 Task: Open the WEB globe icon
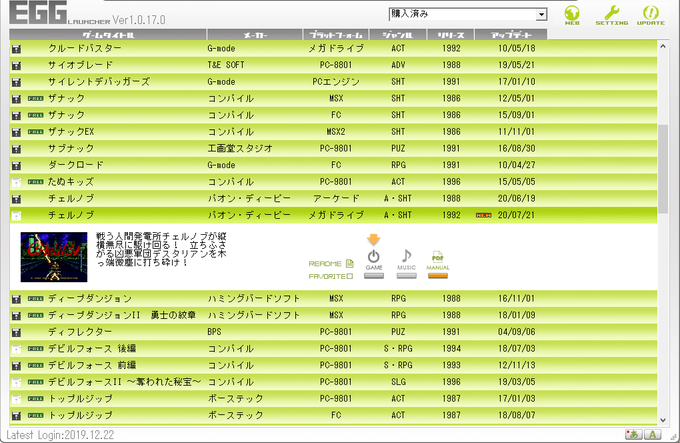tap(572, 15)
